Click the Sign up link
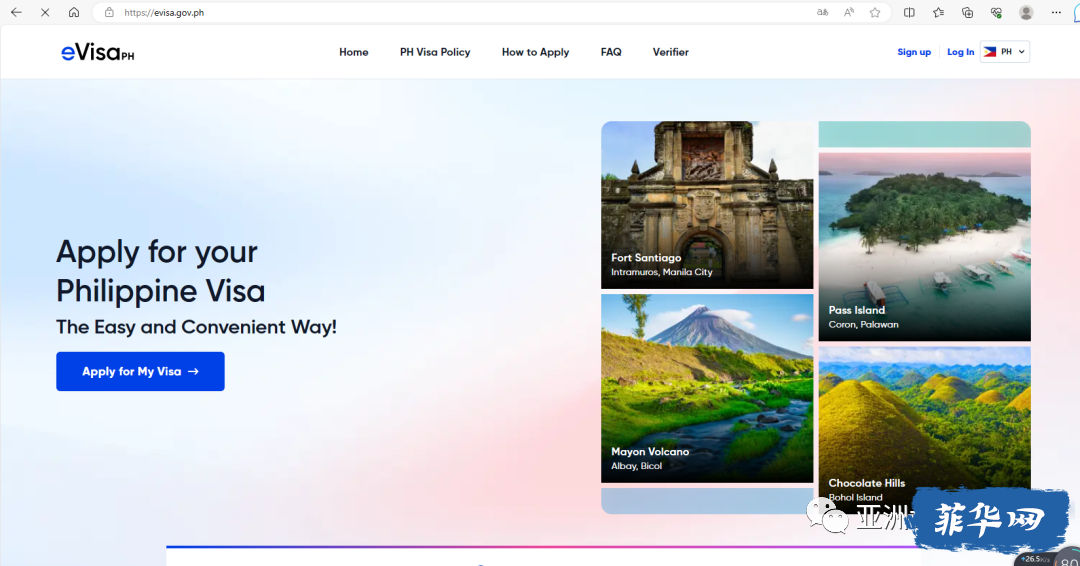Image resolution: width=1080 pixels, height=566 pixels. [914, 52]
